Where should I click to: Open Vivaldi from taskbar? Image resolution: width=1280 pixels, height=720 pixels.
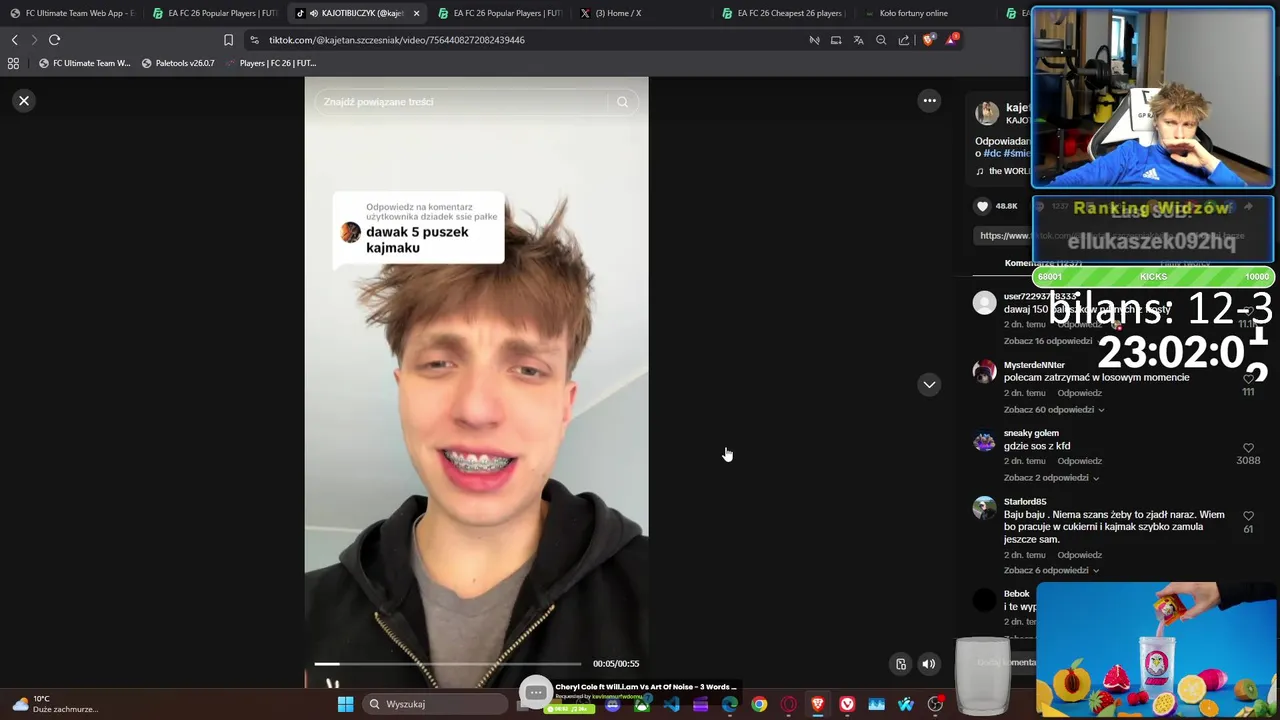pyautogui.click(x=847, y=704)
